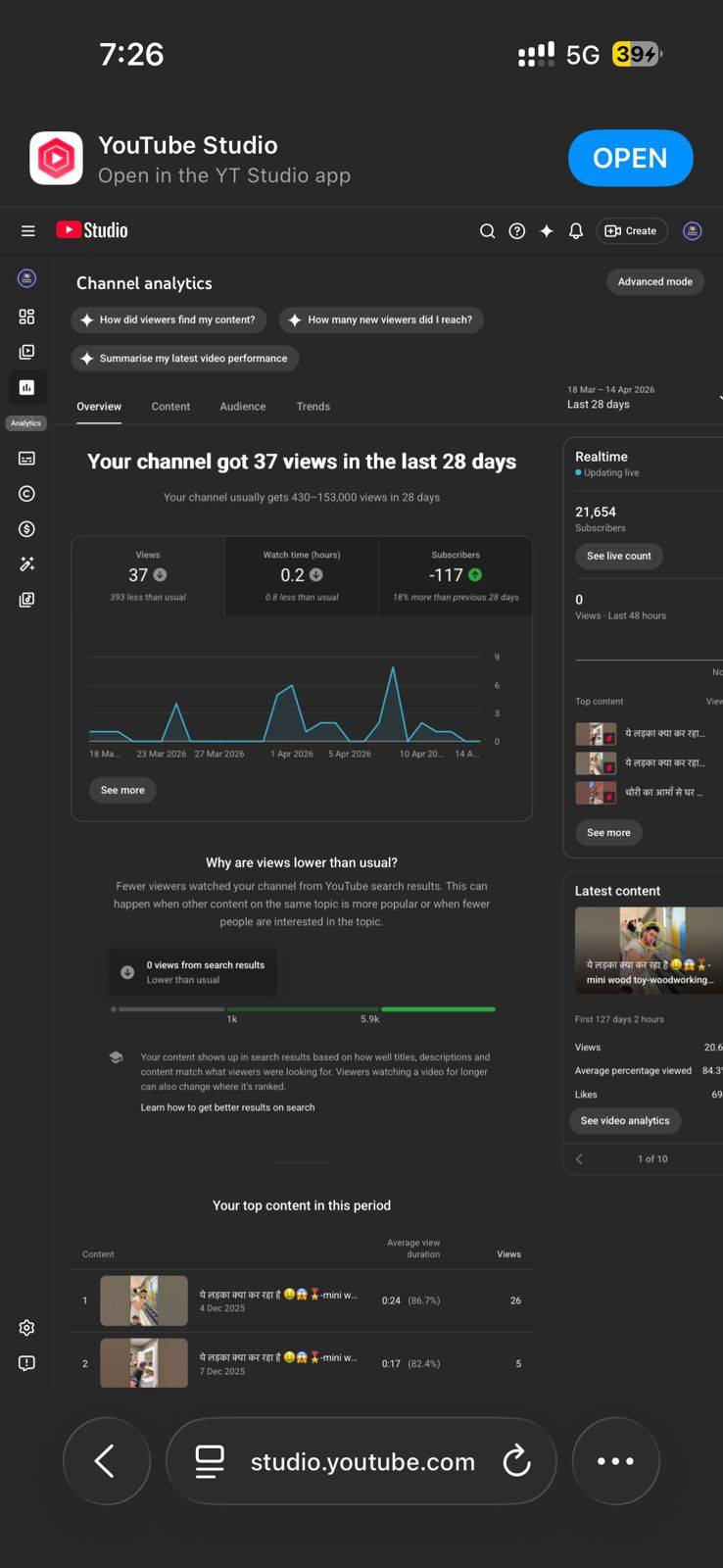
Task: Open the hamburger navigation menu
Action: 27,231
